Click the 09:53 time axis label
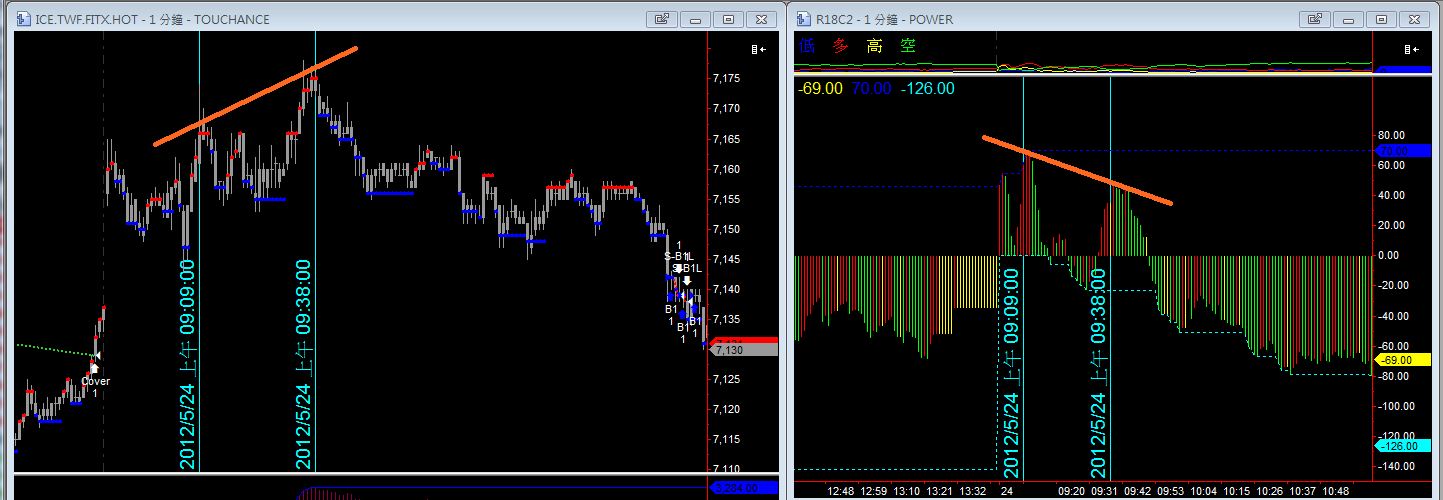Screen dimensions: 1443x500 pos(1170,491)
